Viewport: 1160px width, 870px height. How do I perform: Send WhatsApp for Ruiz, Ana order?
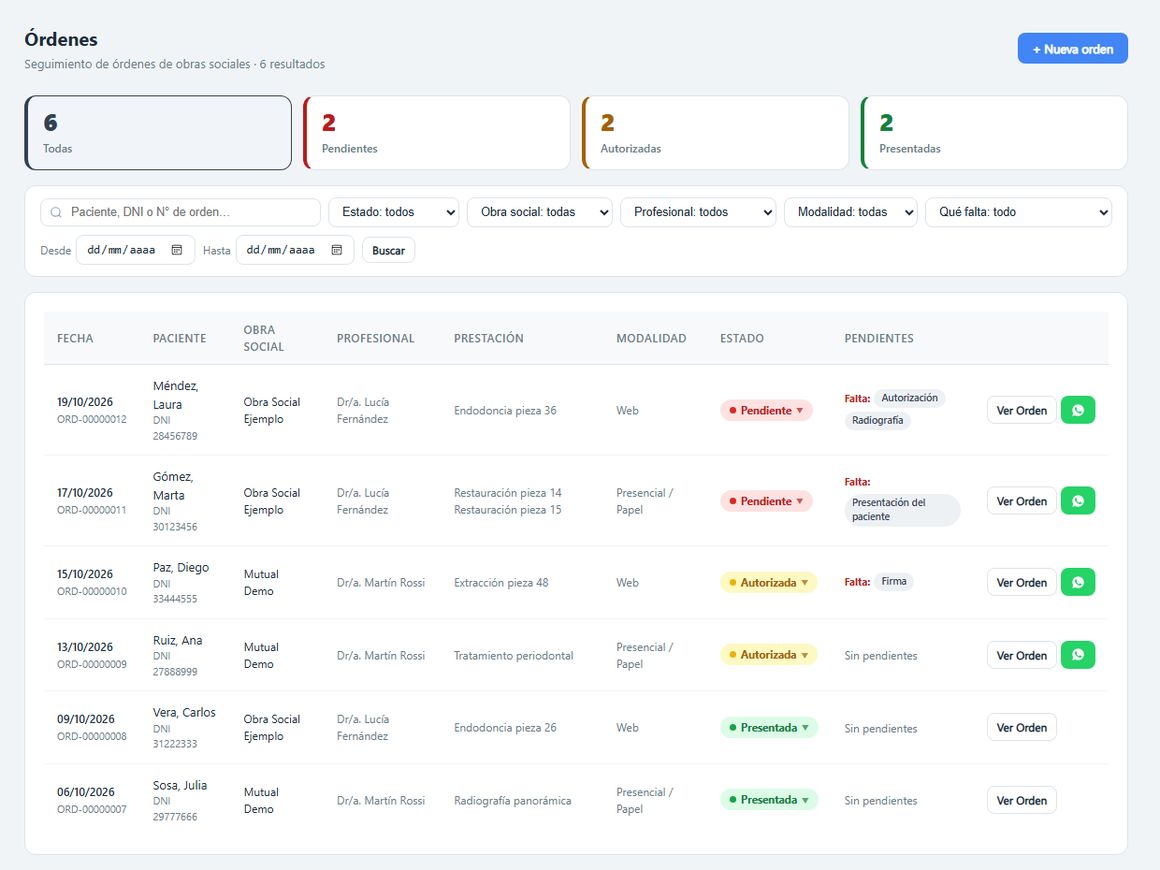coord(1078,655)
